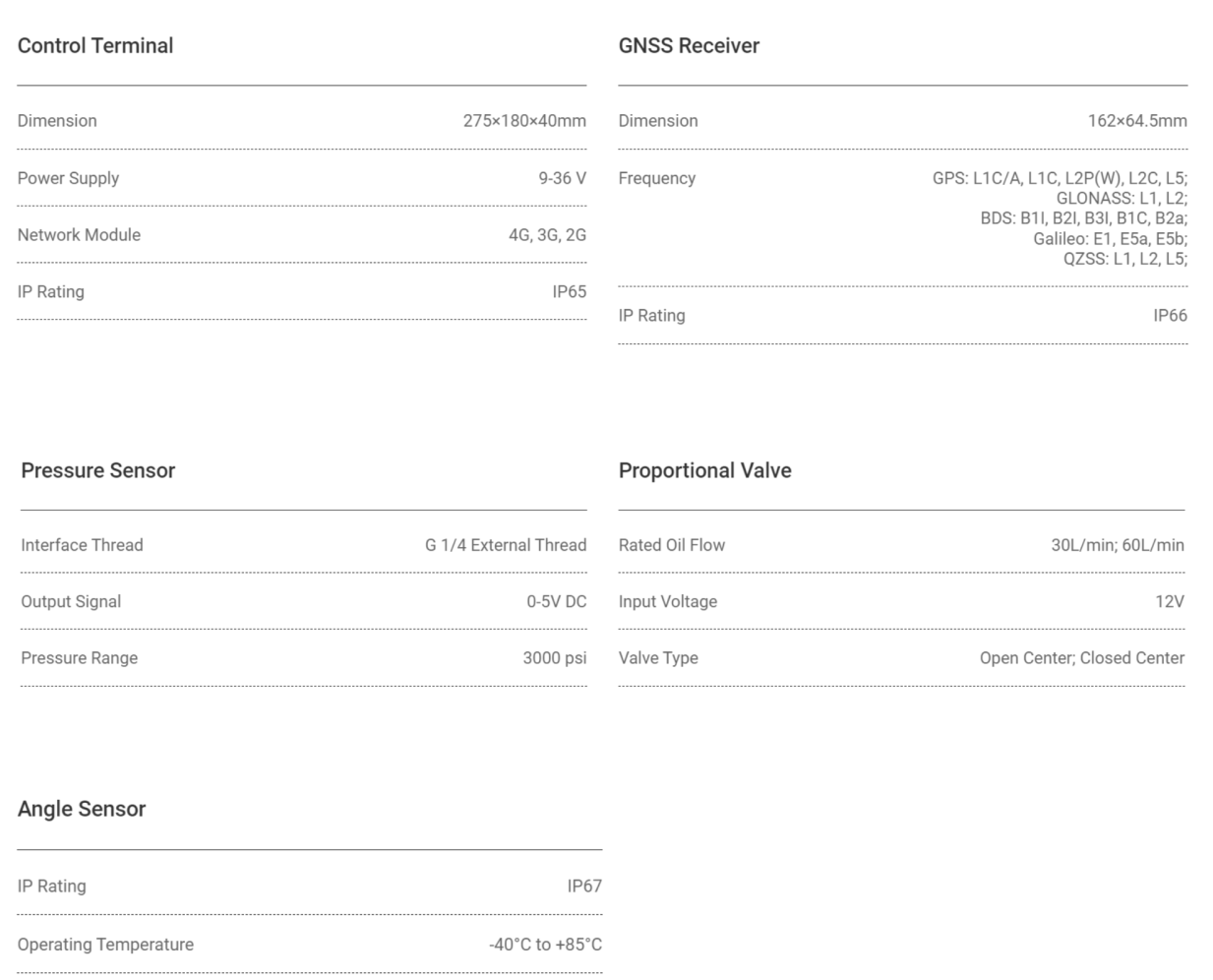The height and width of the screenshot is (980, 1213).
Task: Select the Angle Sensor section title
Action: click(x=82, y=809)
